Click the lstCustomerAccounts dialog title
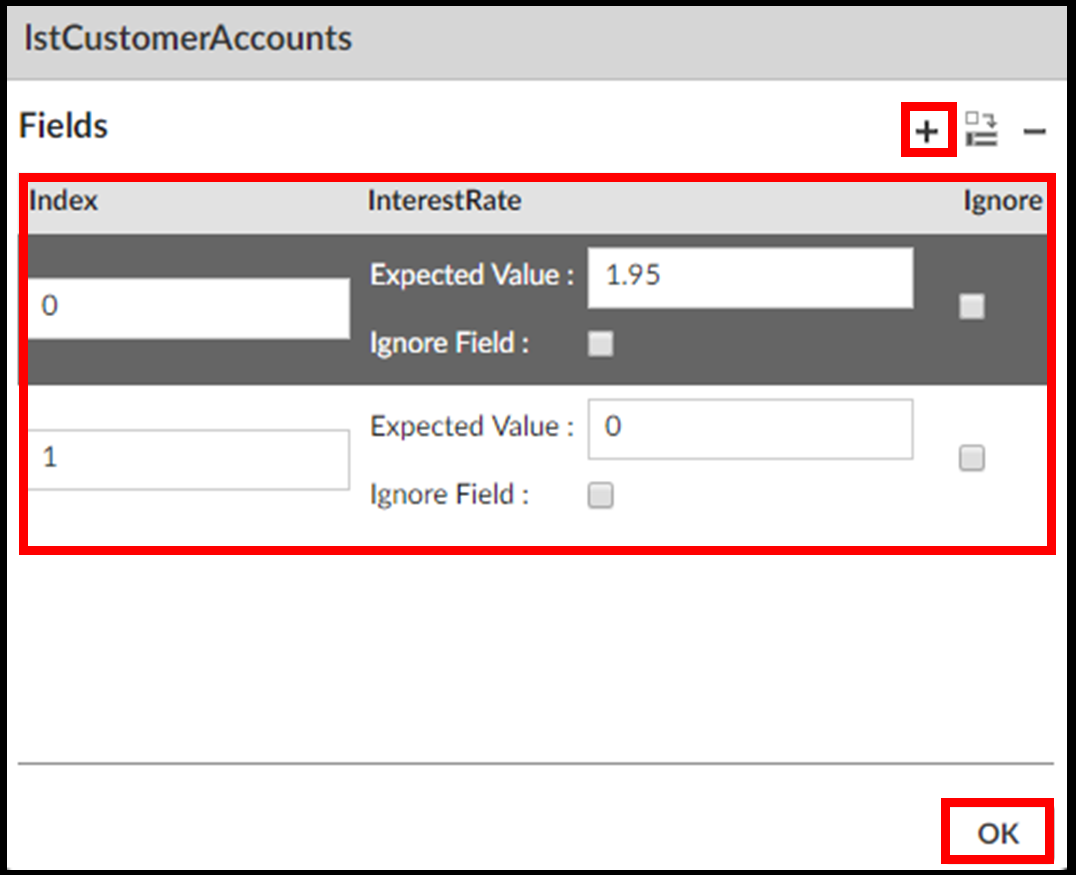Image resolution: width=1076 pixels, height=875 pixels. coord(187,39)
